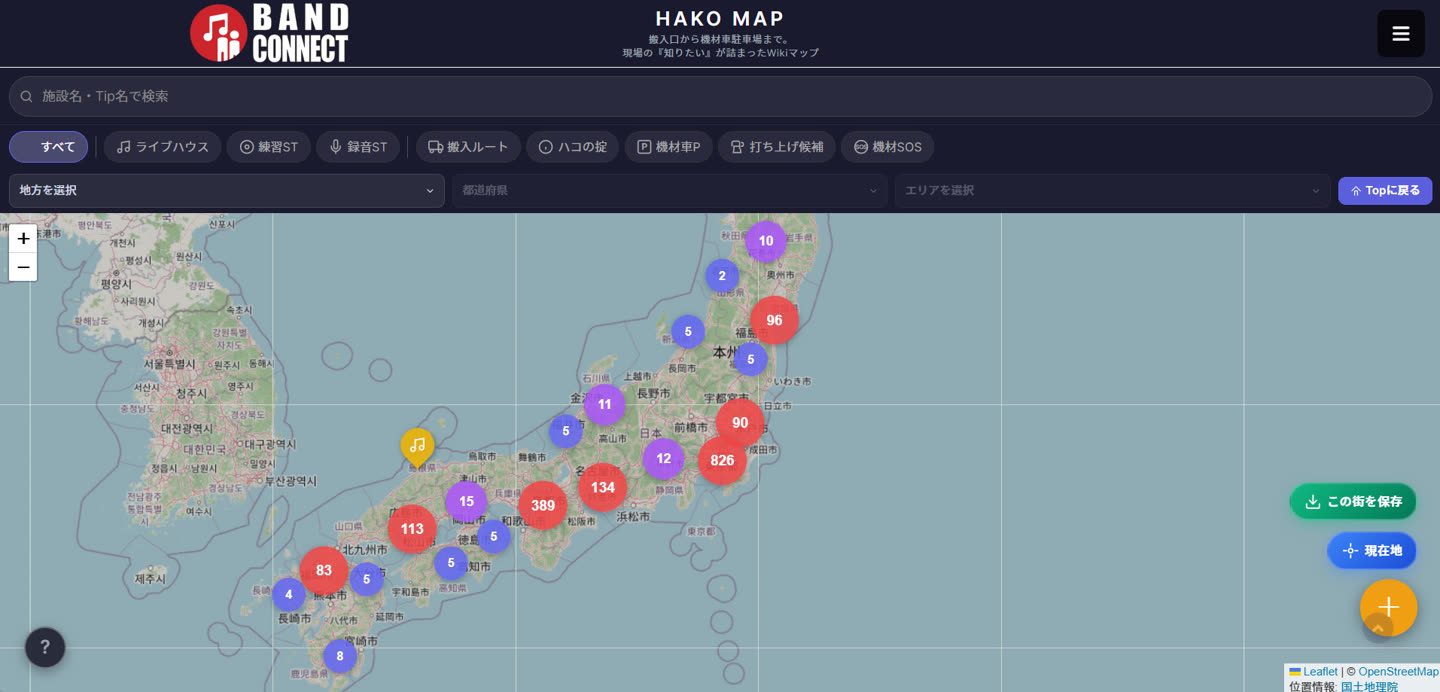Open the 134 cluster marker
Viewport: 1440px width, 692px height.
click(x=603, y=487)
